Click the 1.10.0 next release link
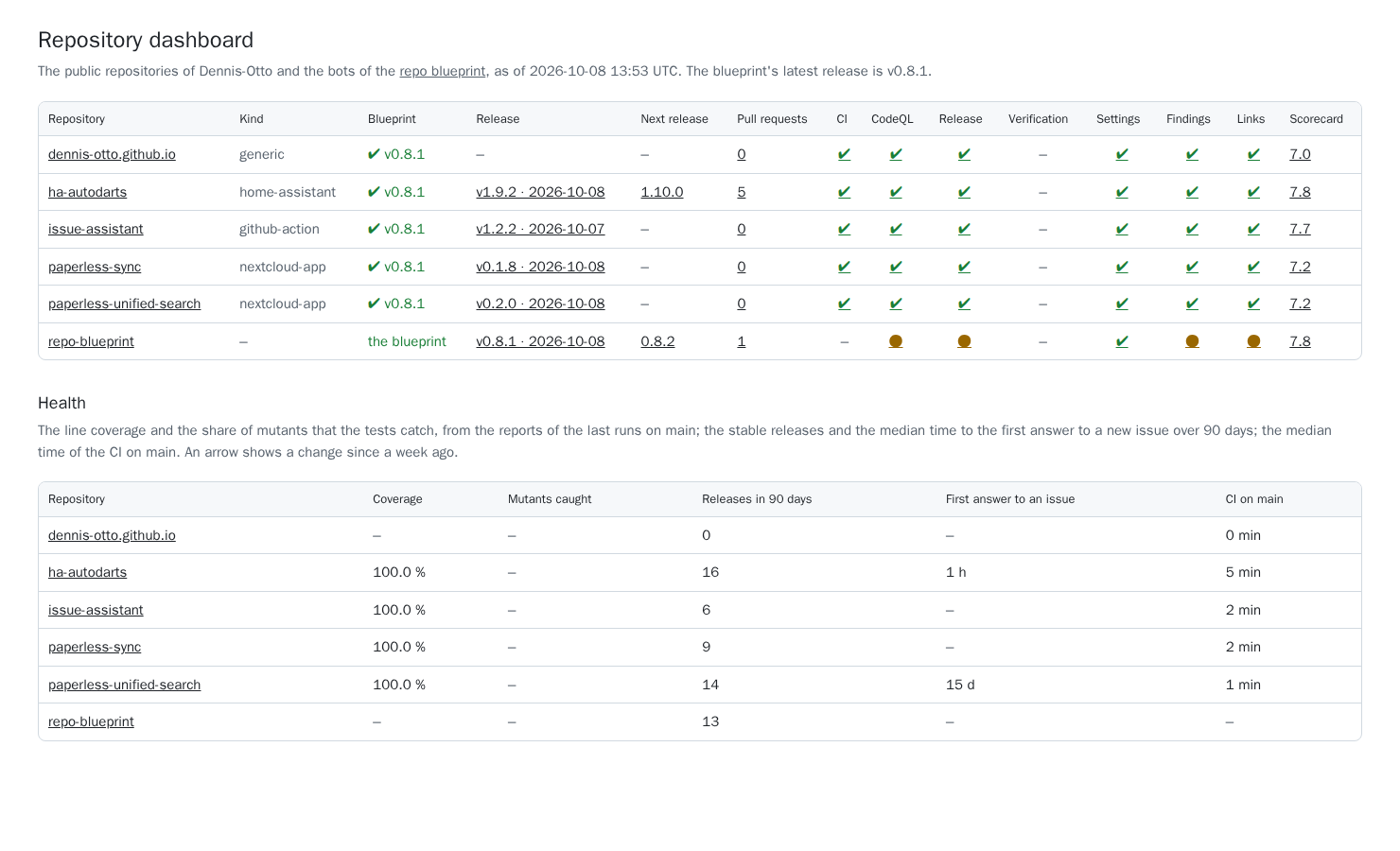 [662, 192]
